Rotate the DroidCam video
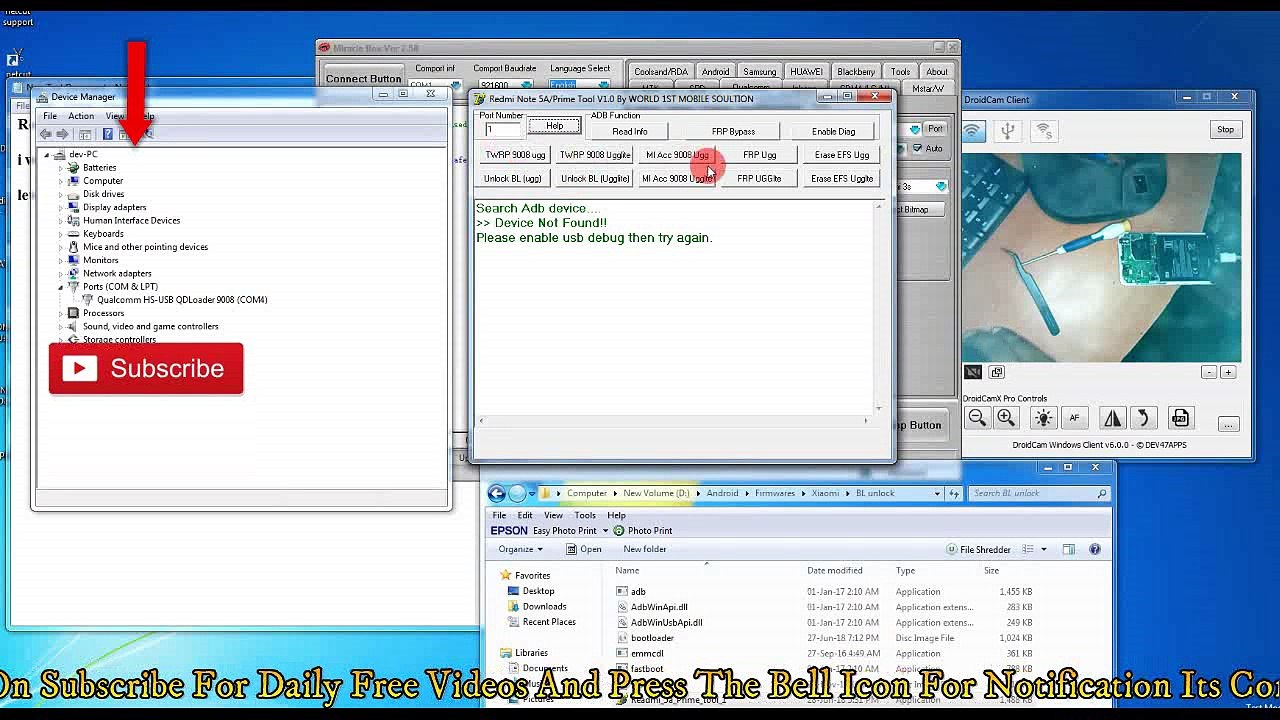 (x=1143, y=419)
